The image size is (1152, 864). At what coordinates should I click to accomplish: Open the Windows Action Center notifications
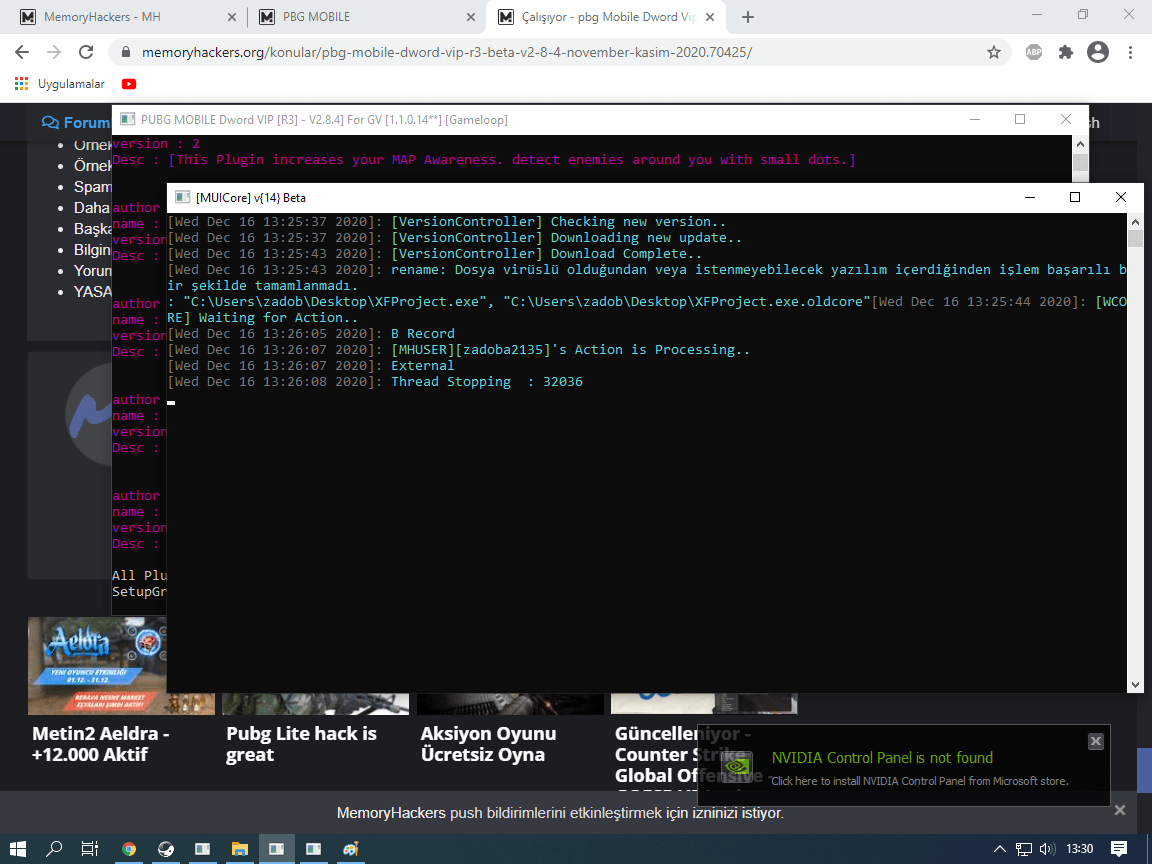[1119, 849]
